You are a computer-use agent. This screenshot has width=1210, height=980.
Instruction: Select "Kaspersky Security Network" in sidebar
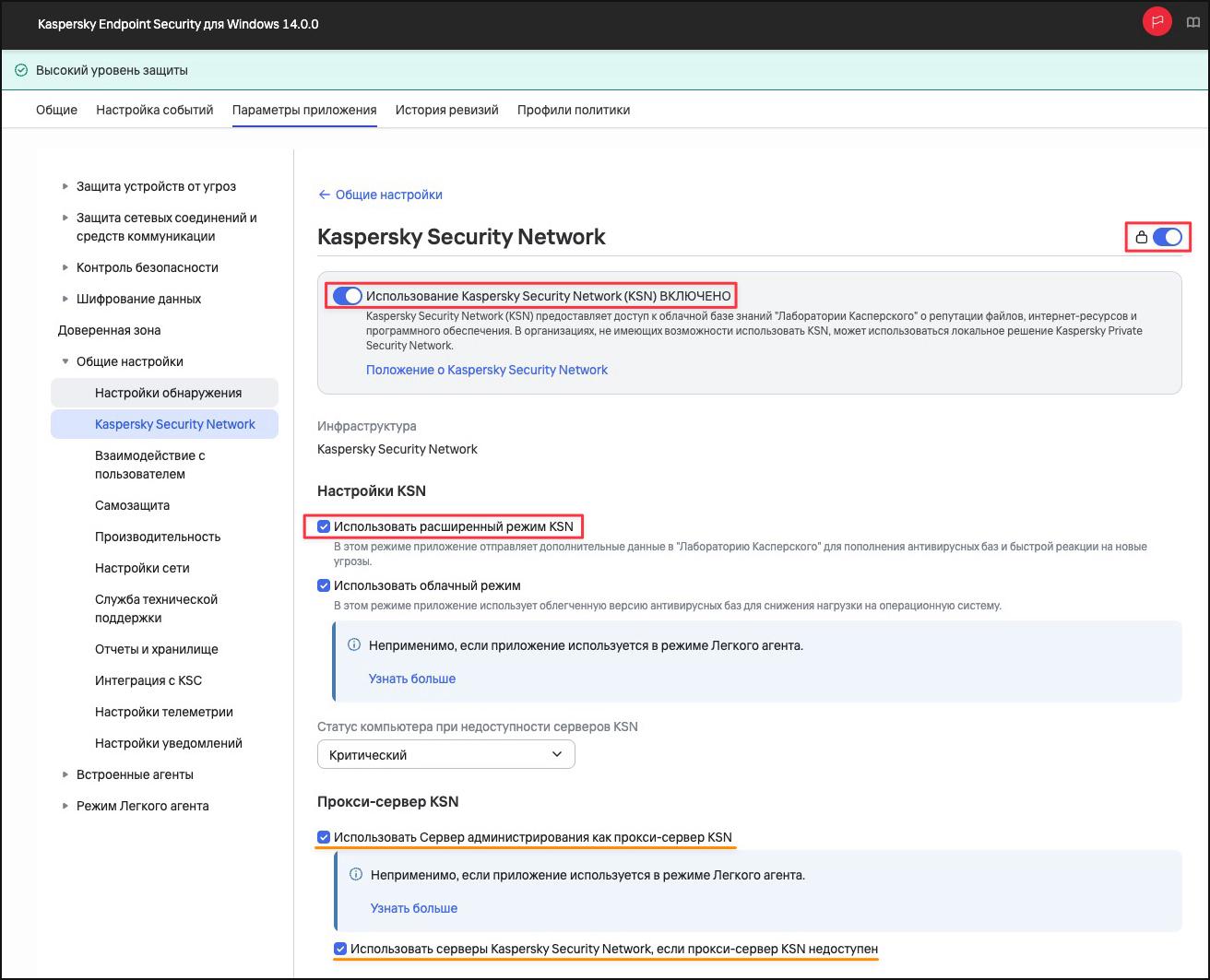(164, 424)
